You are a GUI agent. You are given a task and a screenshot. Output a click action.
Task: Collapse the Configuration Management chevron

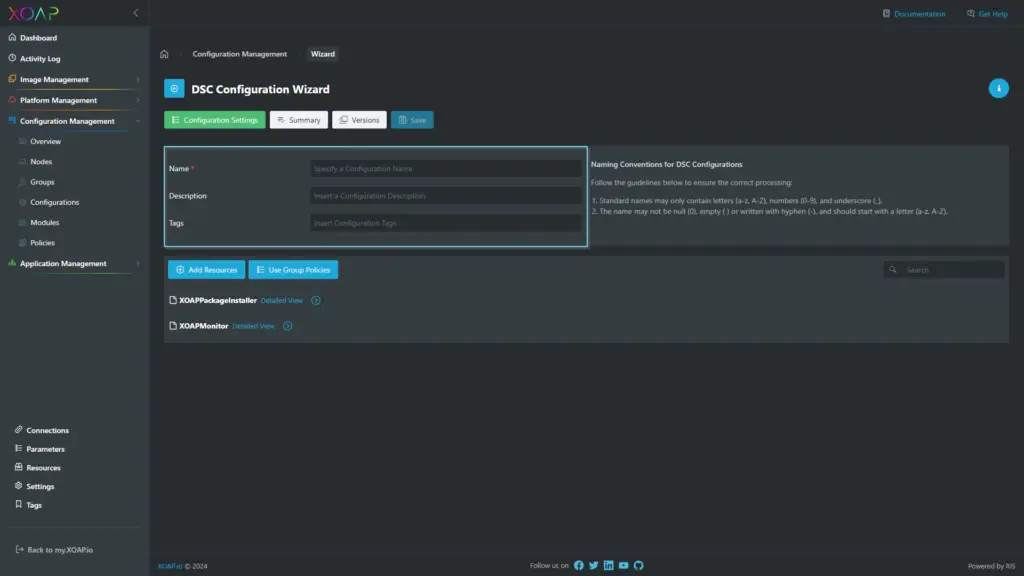tap(138, 121)
